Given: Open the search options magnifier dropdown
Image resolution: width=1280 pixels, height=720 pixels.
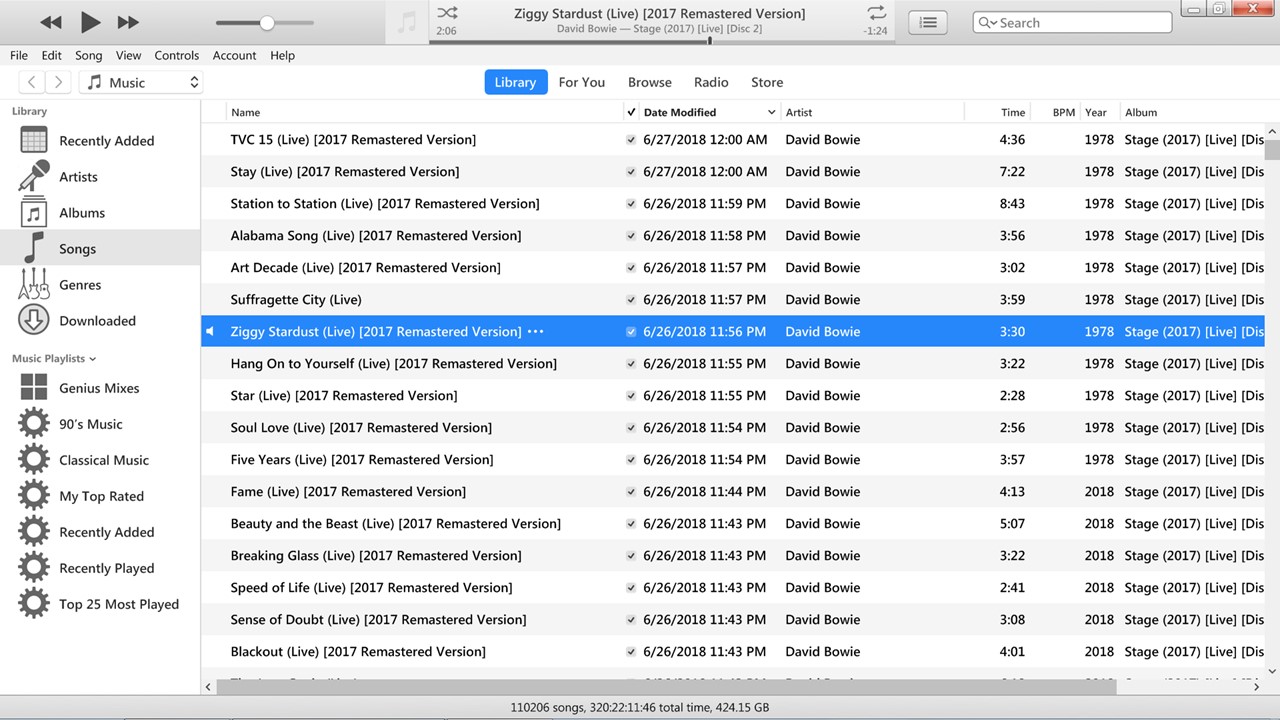Looking at the screenshot, I should [986, 22].
